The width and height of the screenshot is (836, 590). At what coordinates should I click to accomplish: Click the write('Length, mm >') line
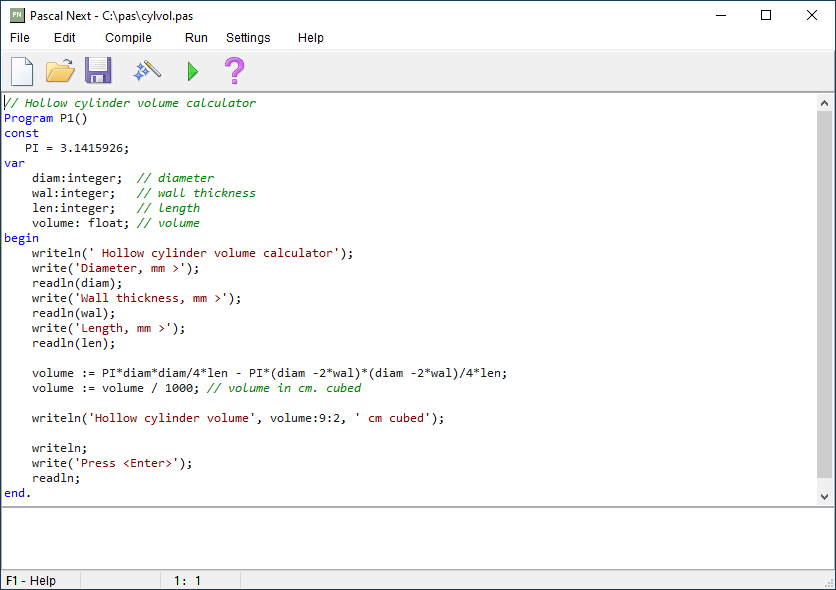click(x=108, y=328)
